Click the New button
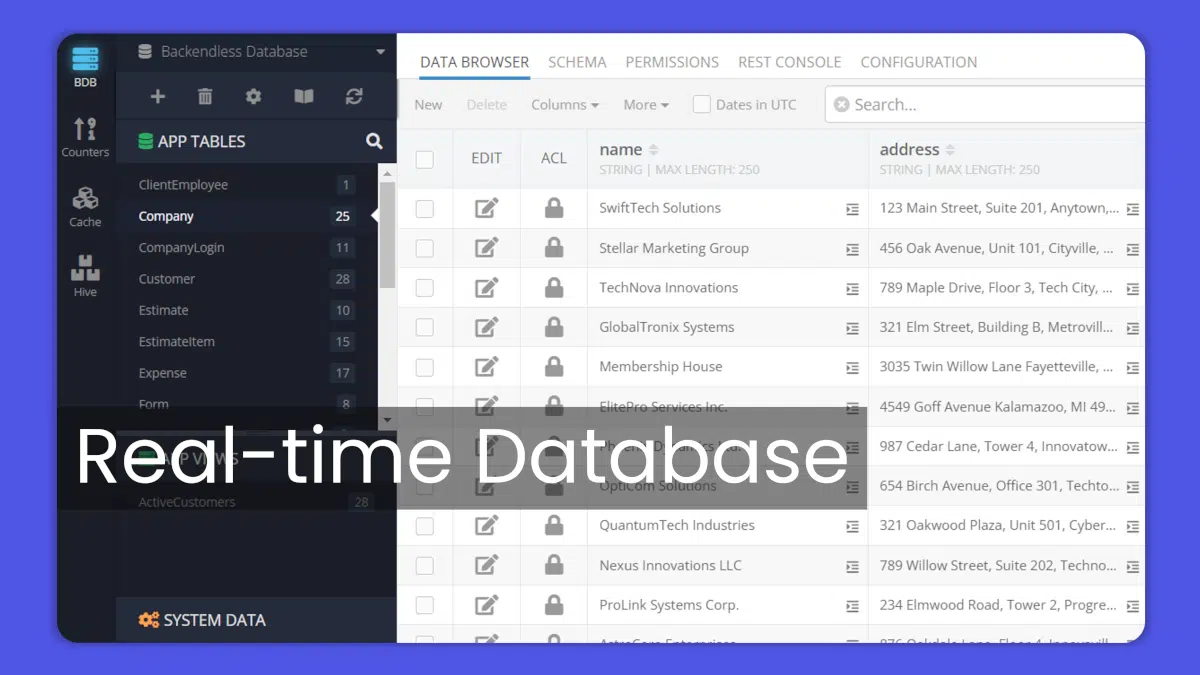This screenshot has width=1200, height=675. (x=428, y=104)
